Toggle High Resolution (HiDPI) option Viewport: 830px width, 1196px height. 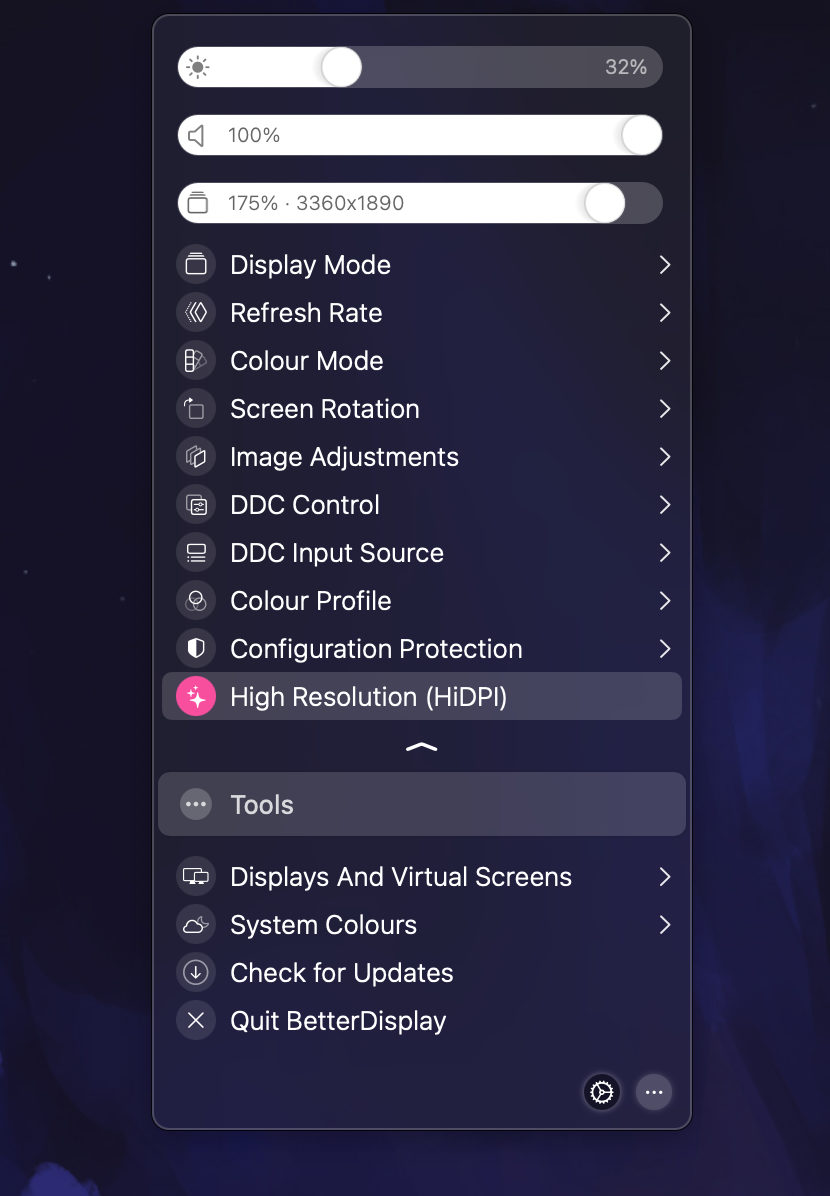tap(368, 697)
